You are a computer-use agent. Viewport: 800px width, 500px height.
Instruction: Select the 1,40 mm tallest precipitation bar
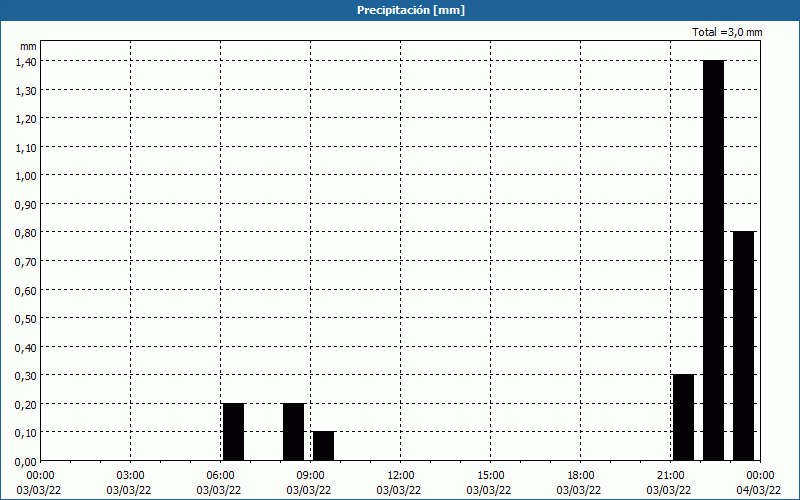(713, 261)
